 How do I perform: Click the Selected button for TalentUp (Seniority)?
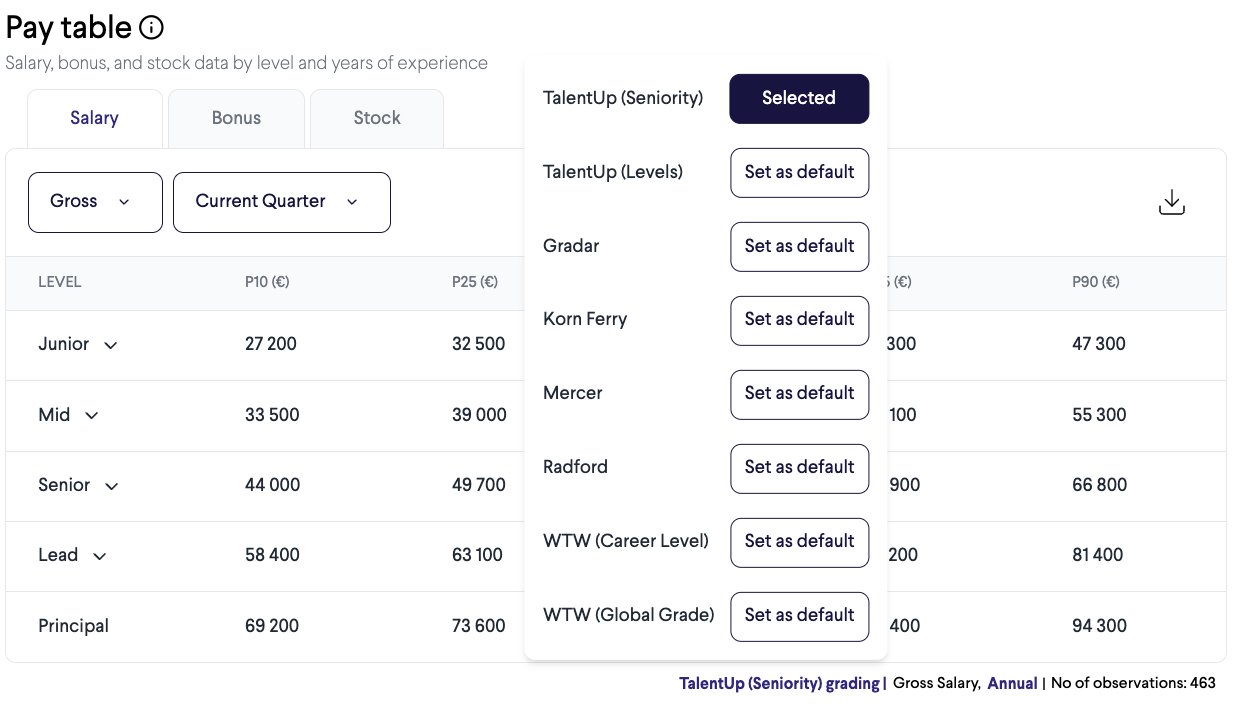[x=799, y=98]
